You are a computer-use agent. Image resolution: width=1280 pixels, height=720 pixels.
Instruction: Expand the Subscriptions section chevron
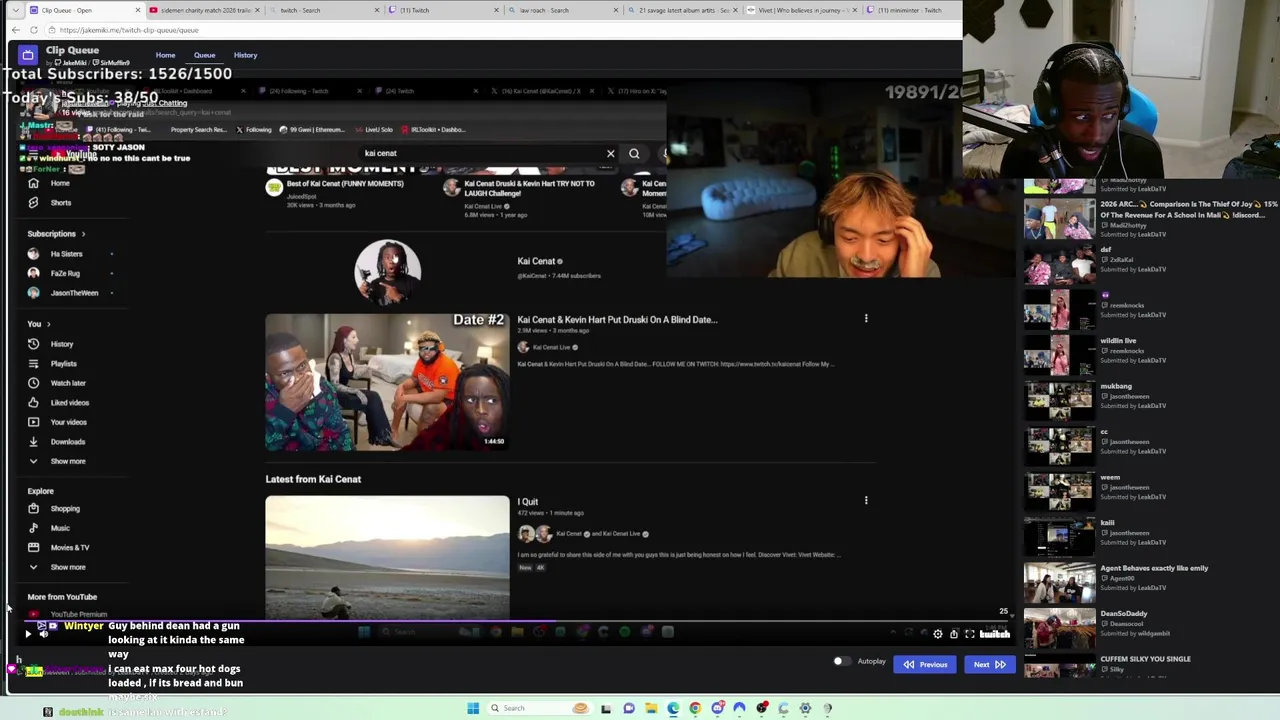point(83,233)
